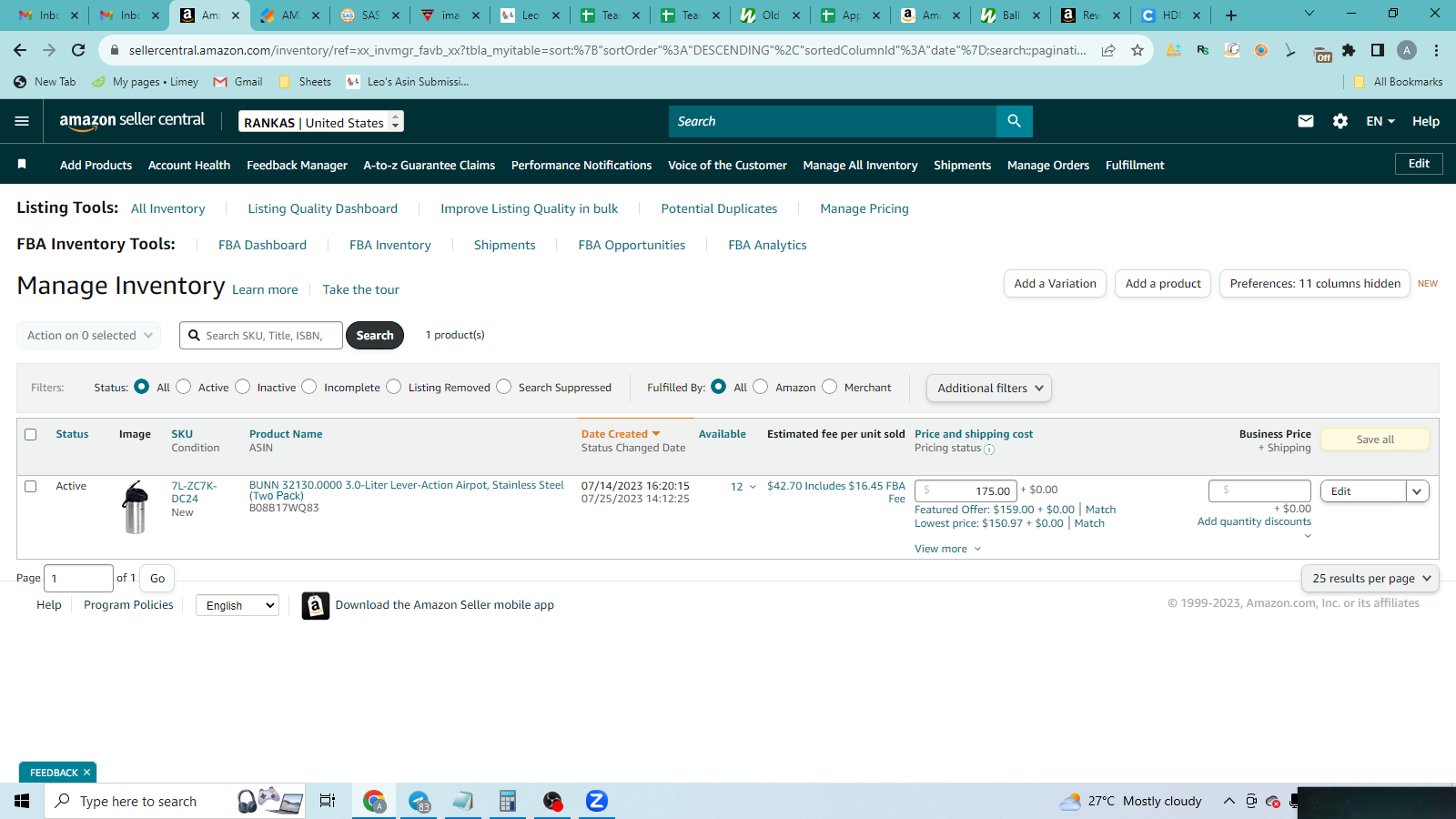
Task: Expand the Available quantity 12 chevron
Action: coord(753,487)
